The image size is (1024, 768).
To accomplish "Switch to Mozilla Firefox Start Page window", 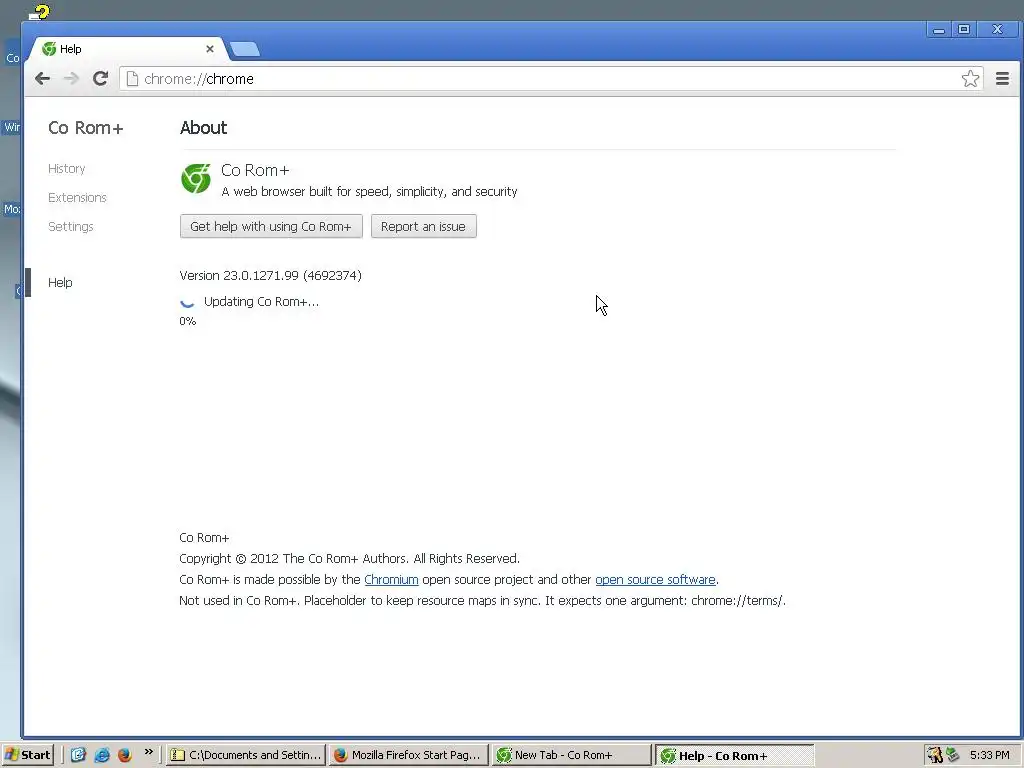I will coord(409,755).
